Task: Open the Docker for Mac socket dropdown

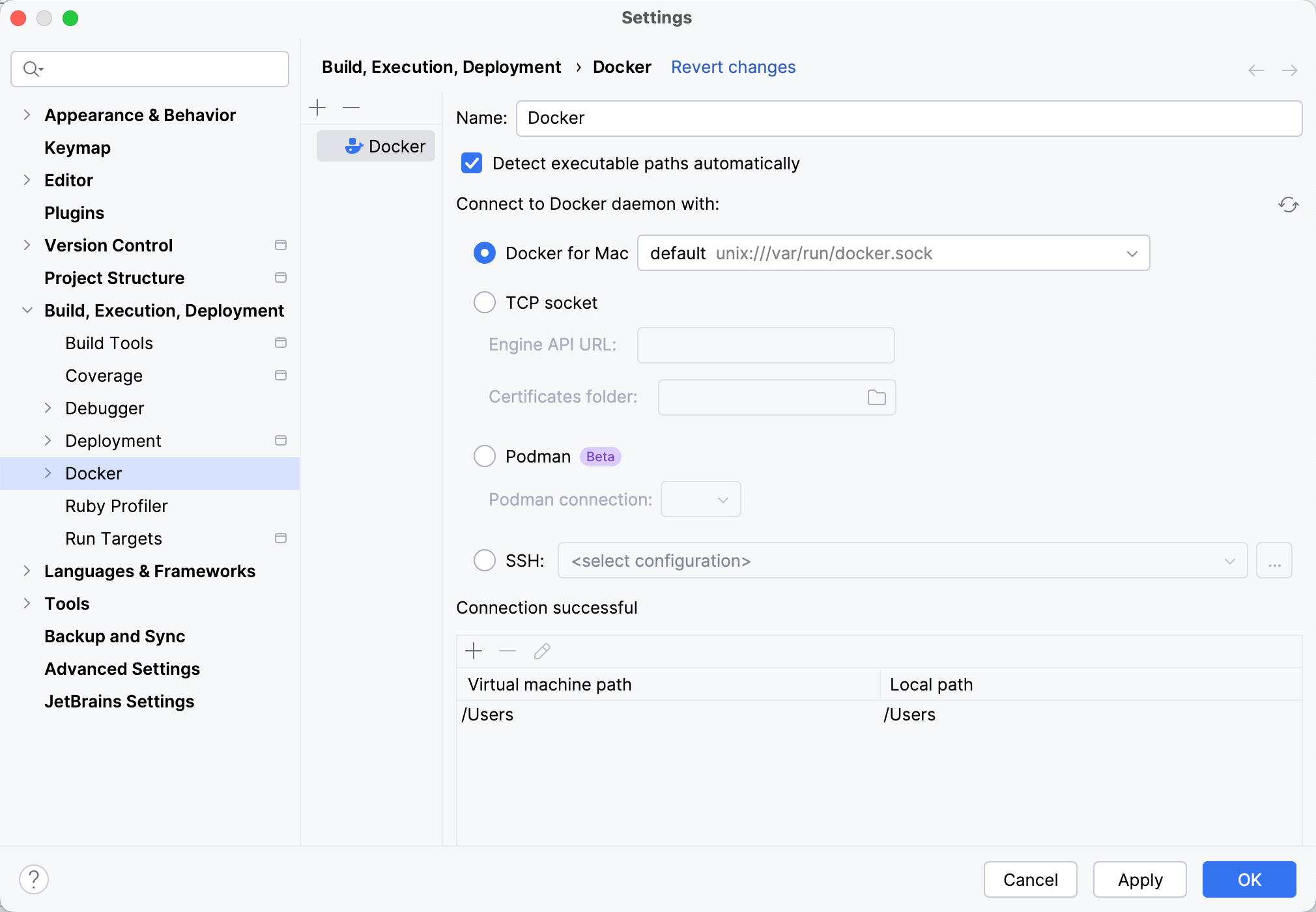Action: click(x=1132, y=253)
